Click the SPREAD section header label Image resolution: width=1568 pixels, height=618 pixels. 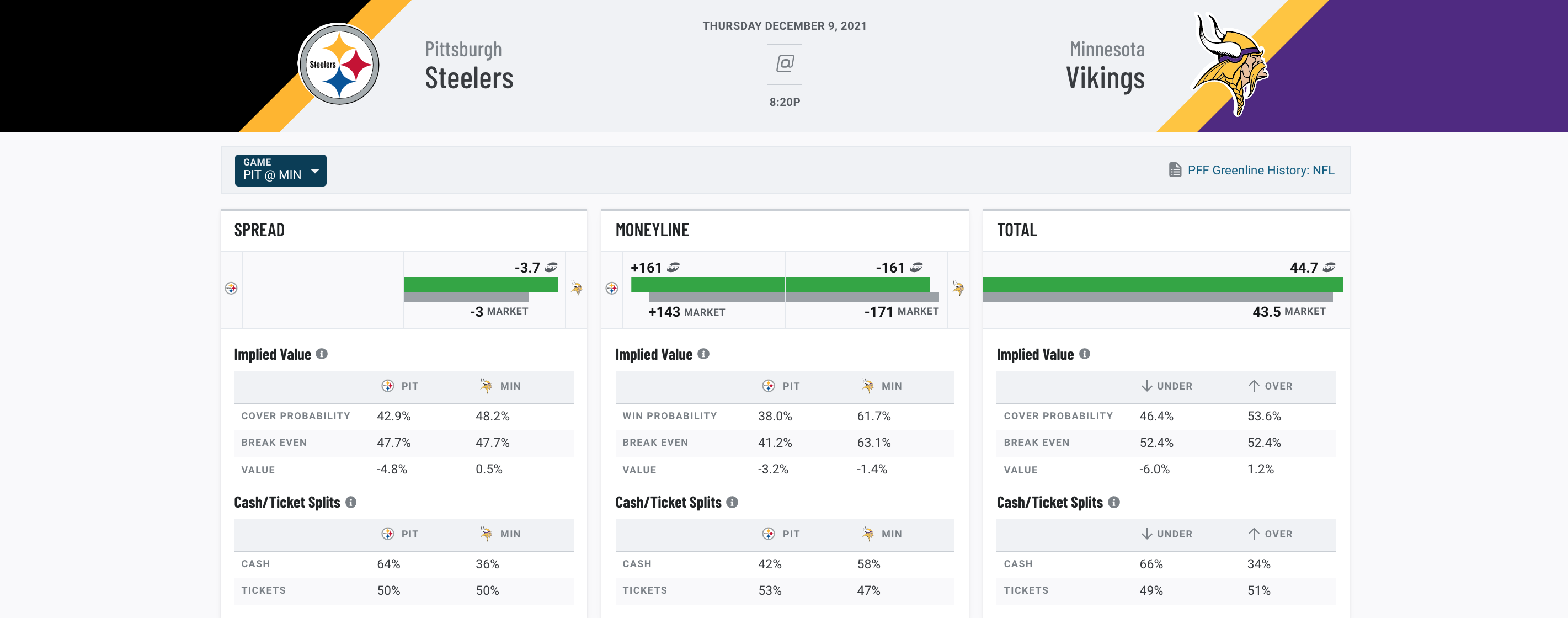pyautogui.click(x=261, y=229)
